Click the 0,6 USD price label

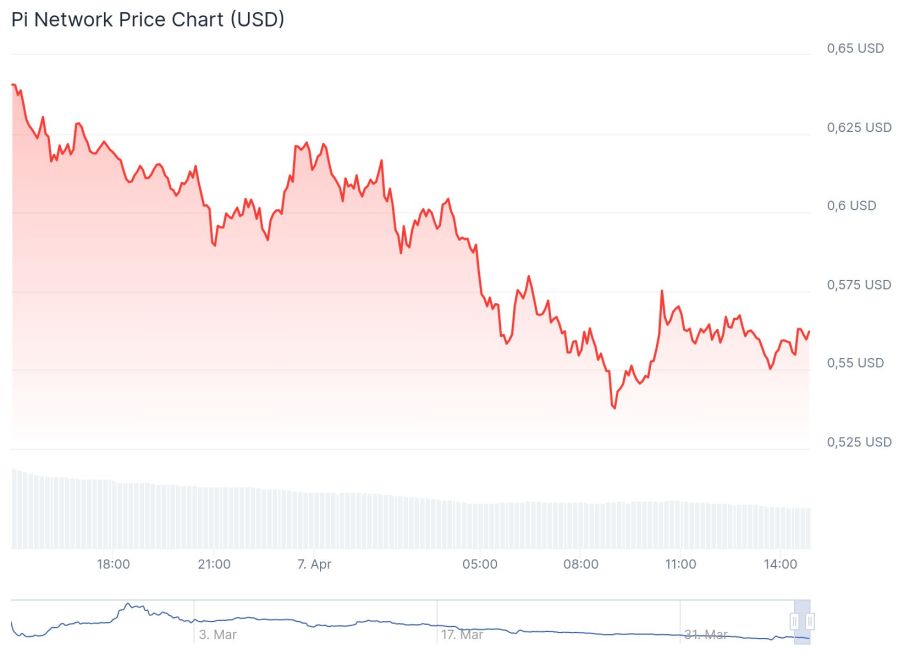(x=851, y=206)
